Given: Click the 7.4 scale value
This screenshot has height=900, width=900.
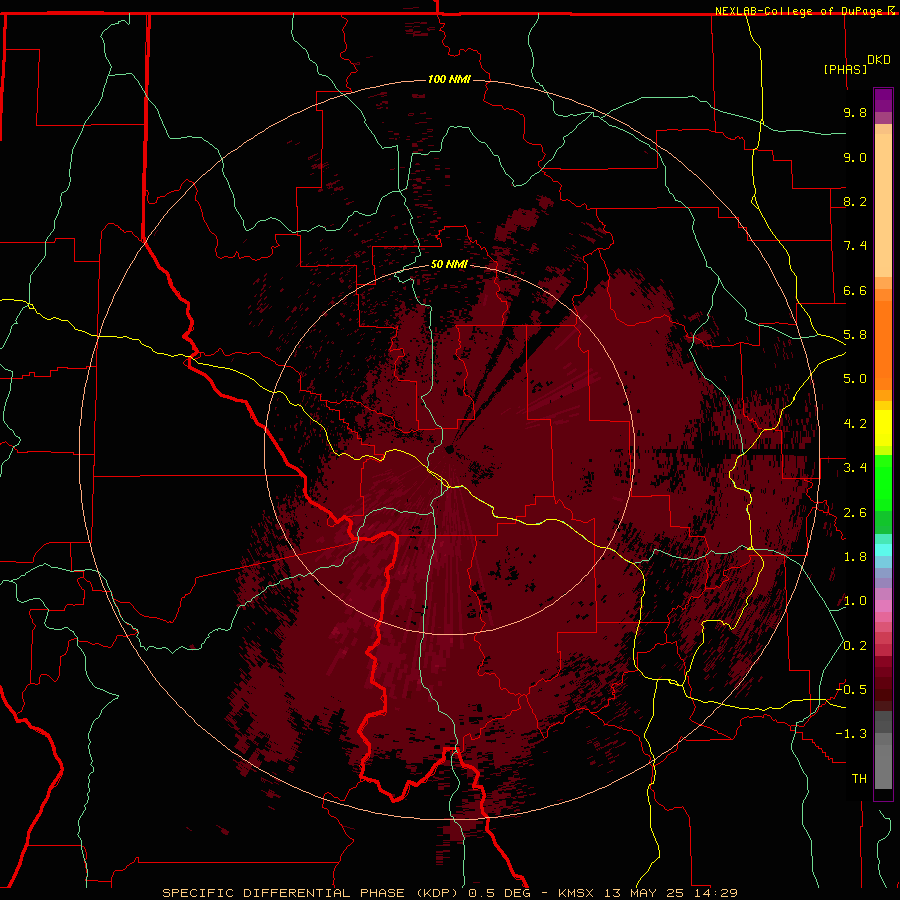Looking at the screenshot, I should (x=855, y=246).
